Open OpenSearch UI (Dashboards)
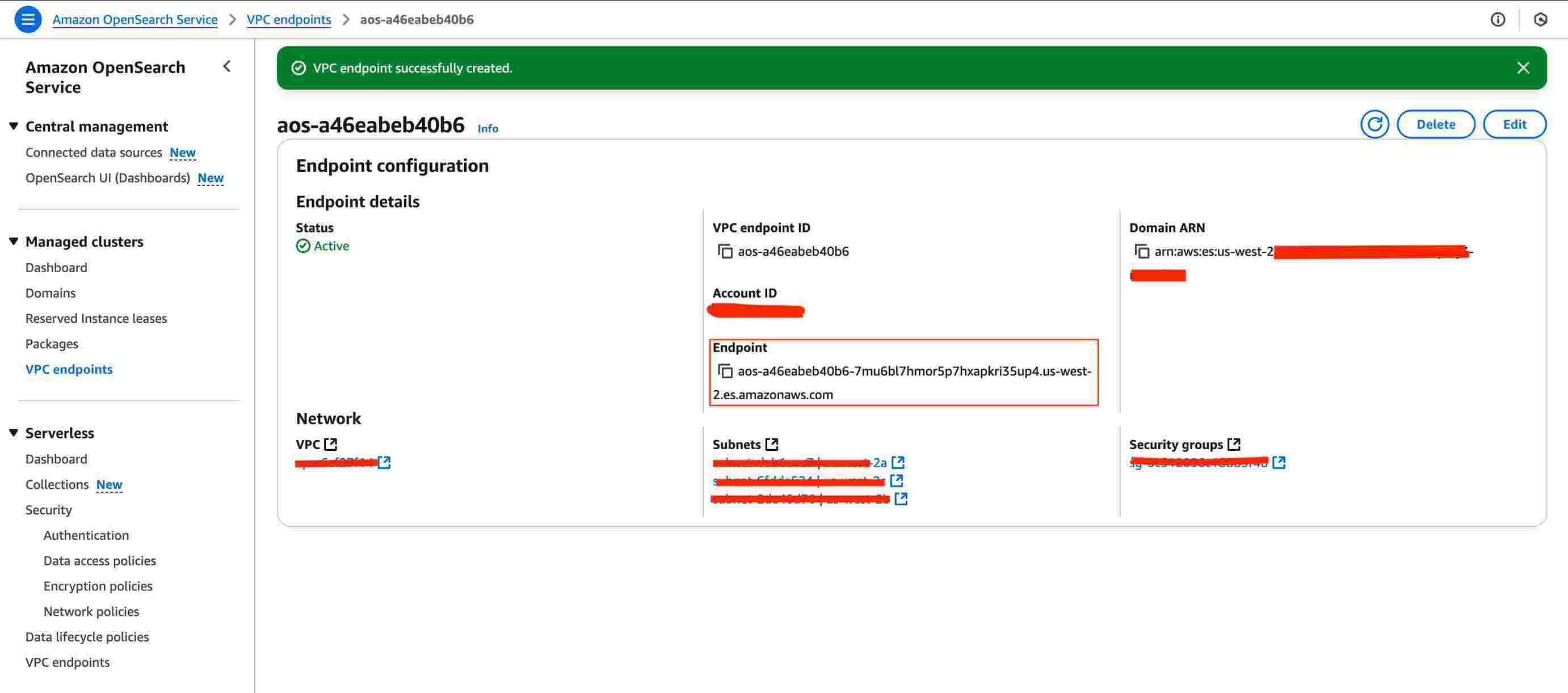1568x693 pixels. (108, 178)
